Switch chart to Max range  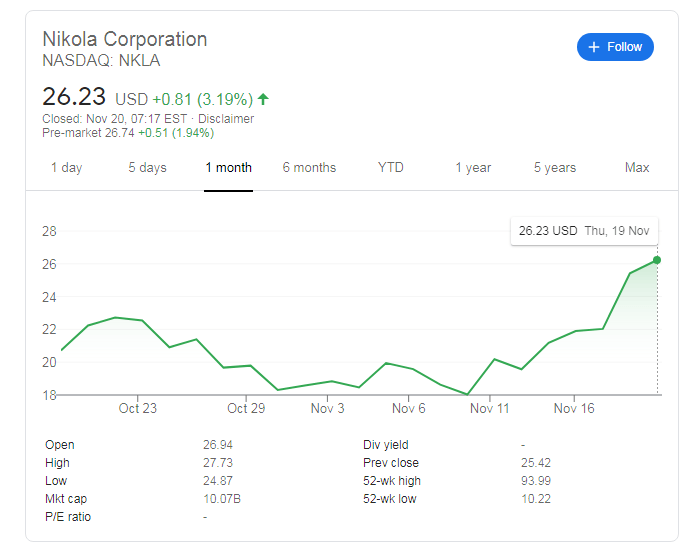(x=637, y=168)
